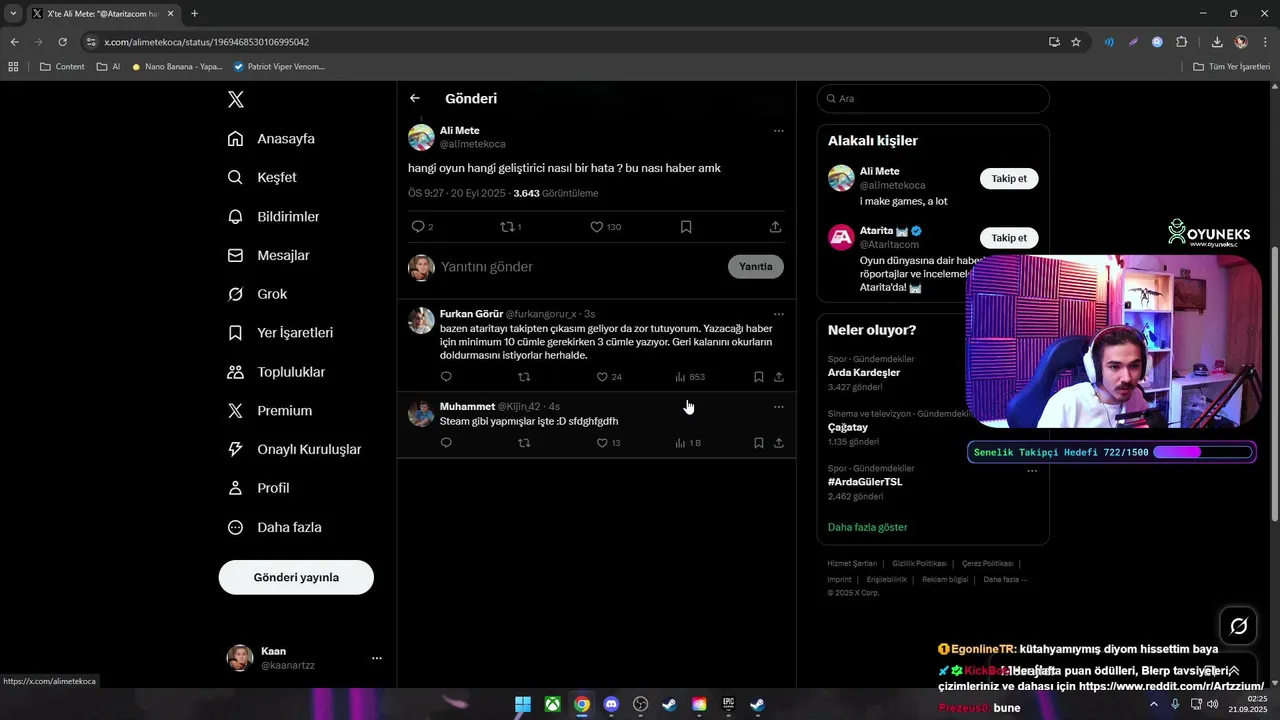
Task: Like Muhammet's reply with 13 likes
Action: 609,443
